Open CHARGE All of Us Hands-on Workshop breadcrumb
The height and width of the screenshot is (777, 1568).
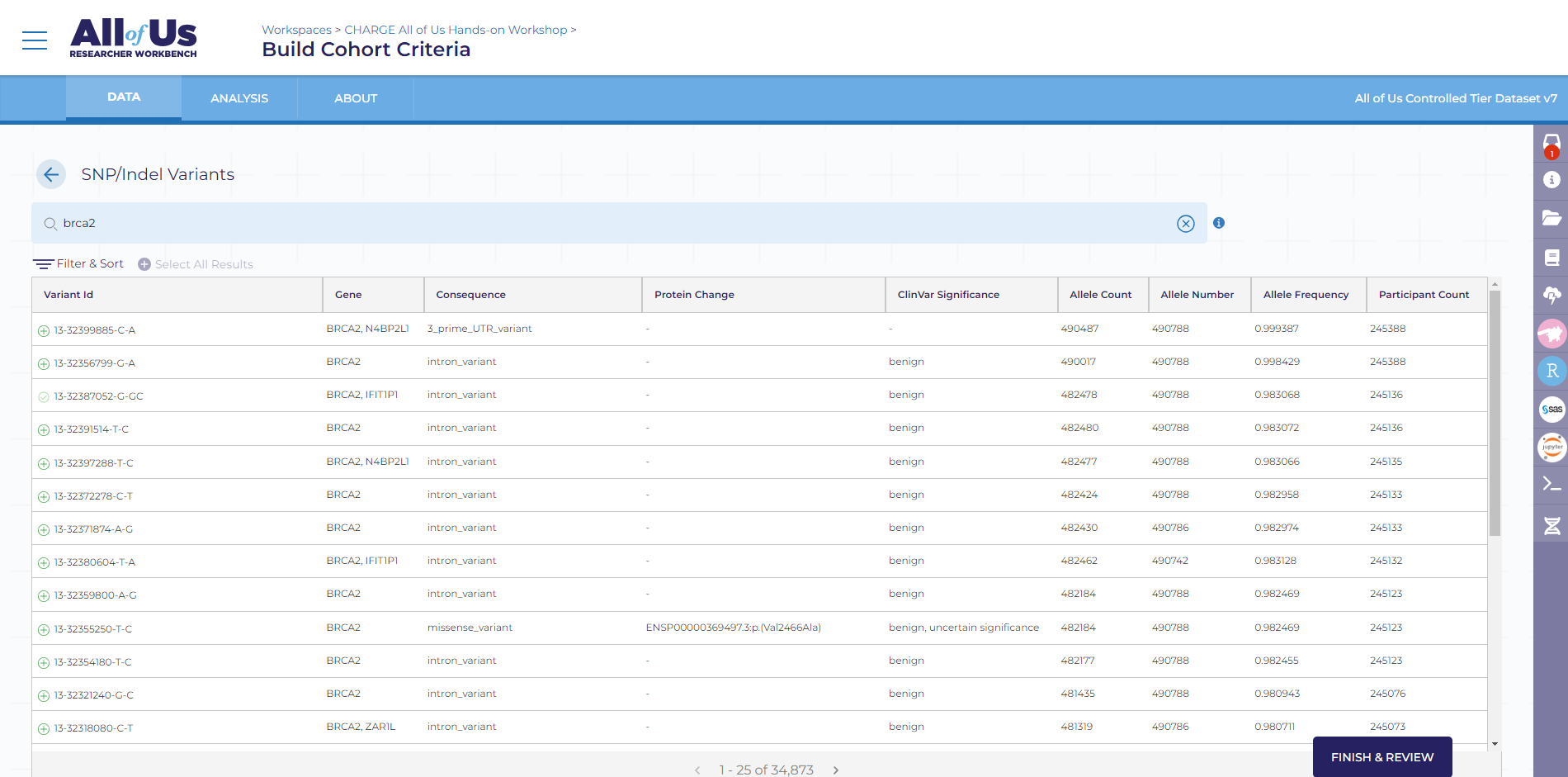[x=456, y=30]
